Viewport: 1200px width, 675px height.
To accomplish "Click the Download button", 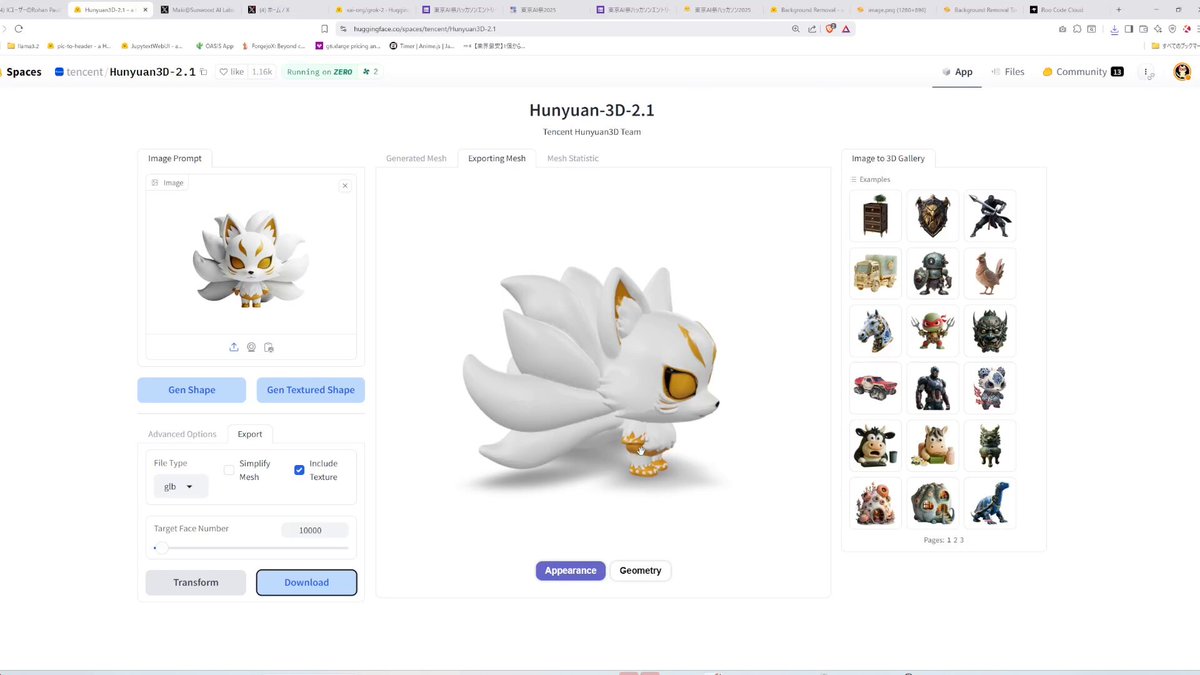I will coord(307,582).
